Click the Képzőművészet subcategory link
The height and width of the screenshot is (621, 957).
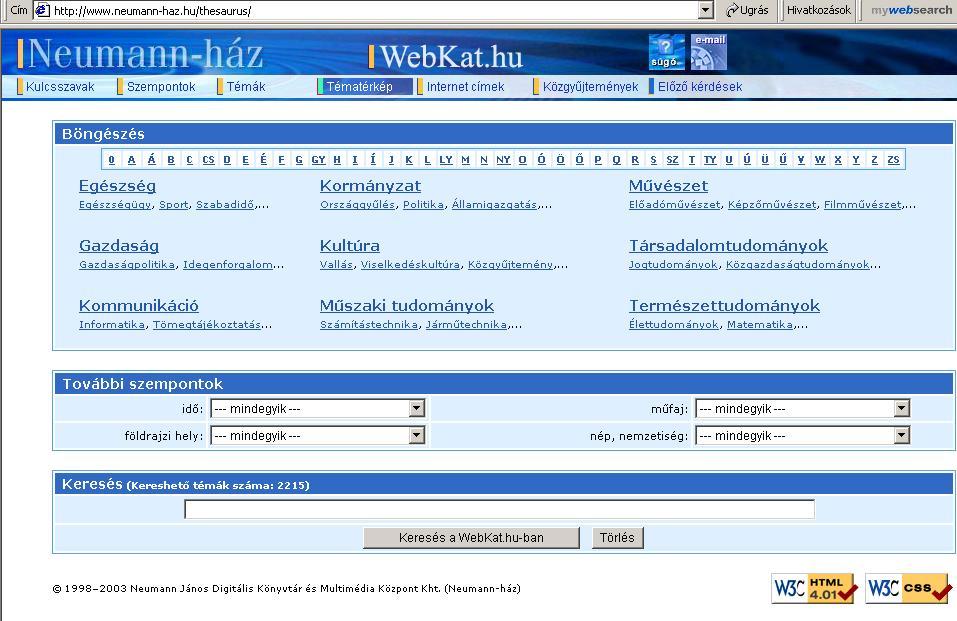coord(772,205)
